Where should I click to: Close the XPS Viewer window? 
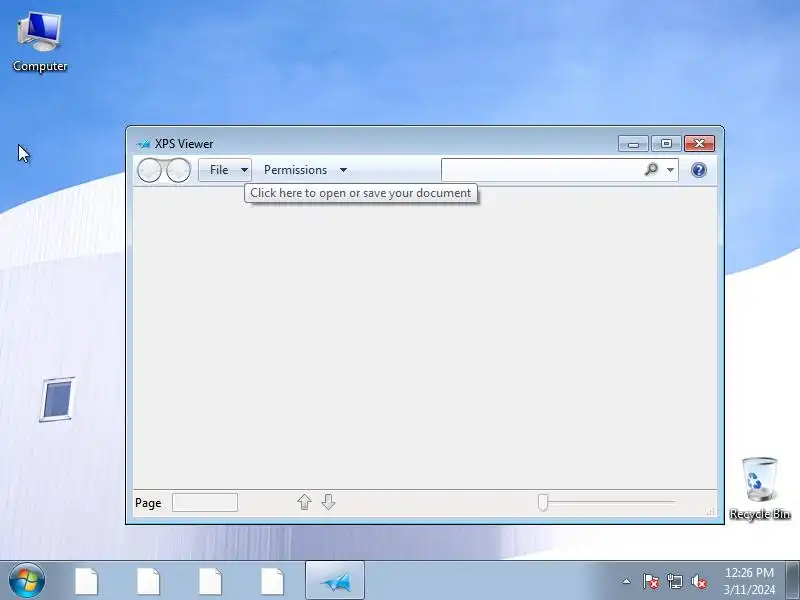tap(699, 144)
